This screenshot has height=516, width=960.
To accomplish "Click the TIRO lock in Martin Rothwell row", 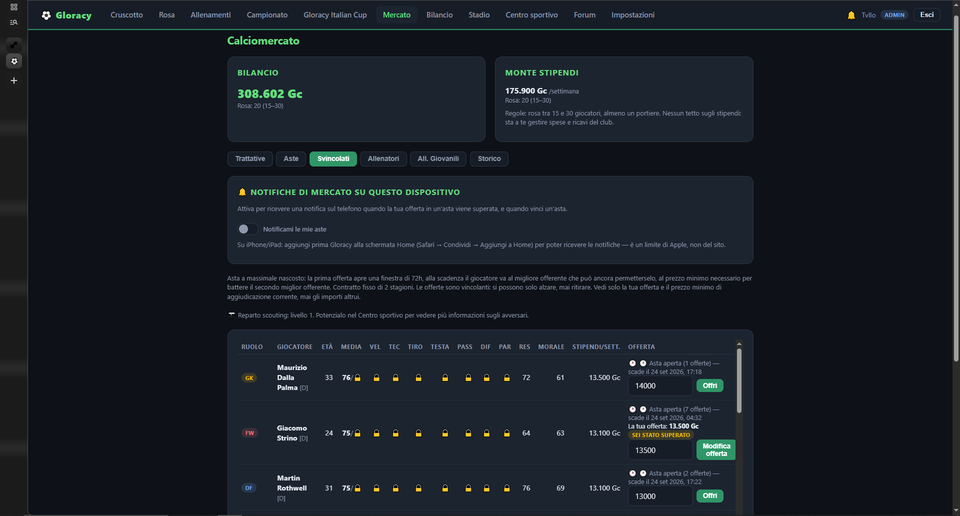I will point(418,488).
